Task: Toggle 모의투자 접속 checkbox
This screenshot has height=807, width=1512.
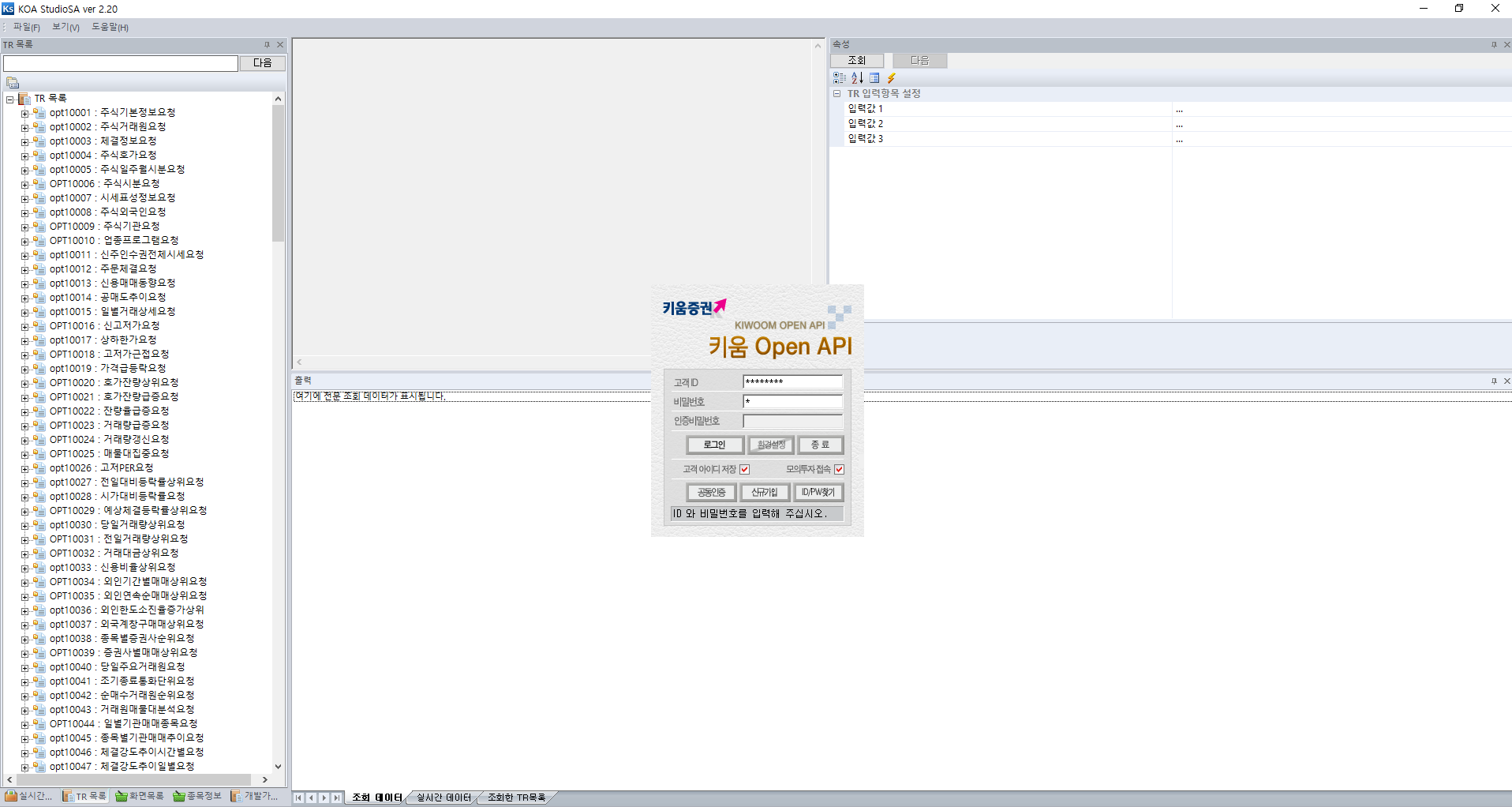Action: pos(839,470)
